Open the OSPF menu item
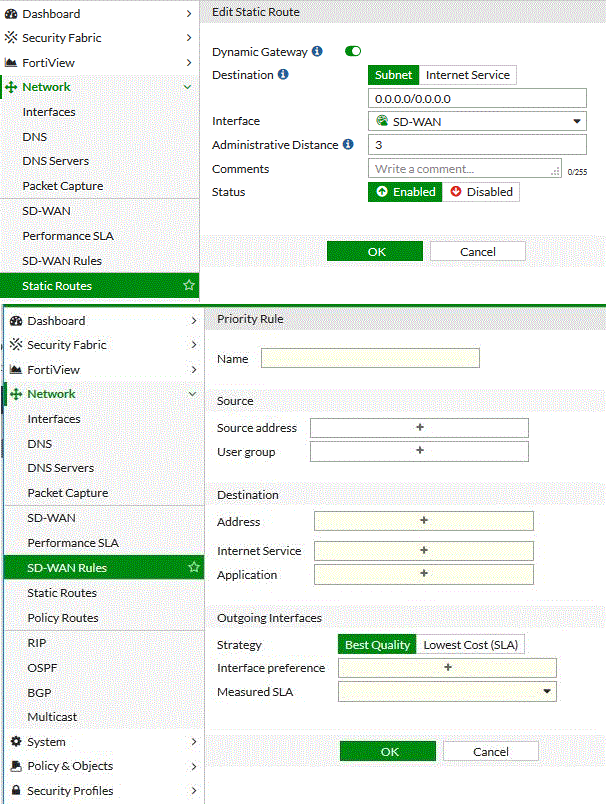The width and height of the screenshot is (606, 804). pyautogui.click(x=42, y=668)
